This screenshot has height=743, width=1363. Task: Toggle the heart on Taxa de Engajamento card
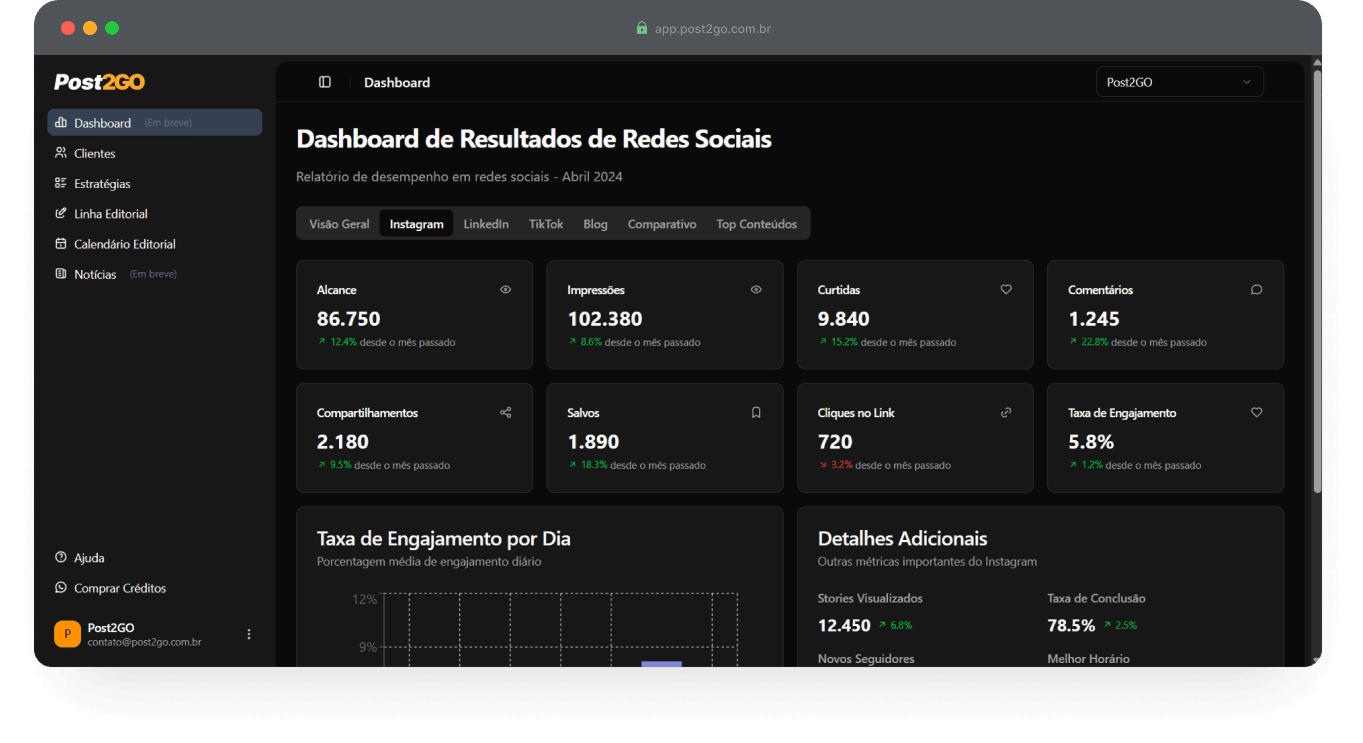click(x=1256, y=412)
